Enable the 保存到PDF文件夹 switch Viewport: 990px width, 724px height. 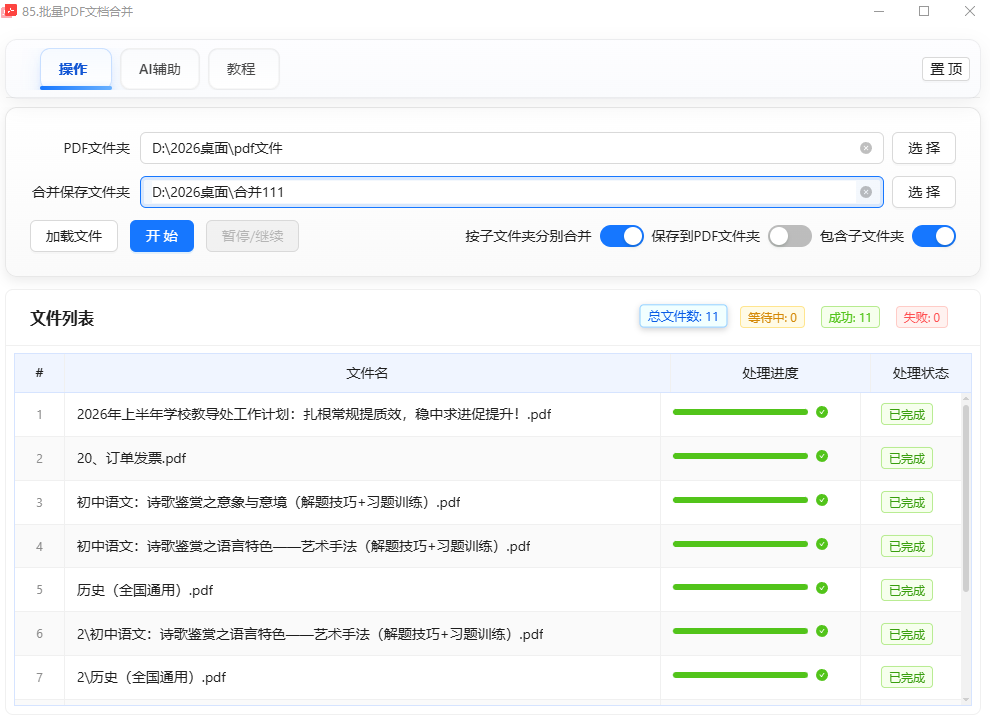click(790, 237)
